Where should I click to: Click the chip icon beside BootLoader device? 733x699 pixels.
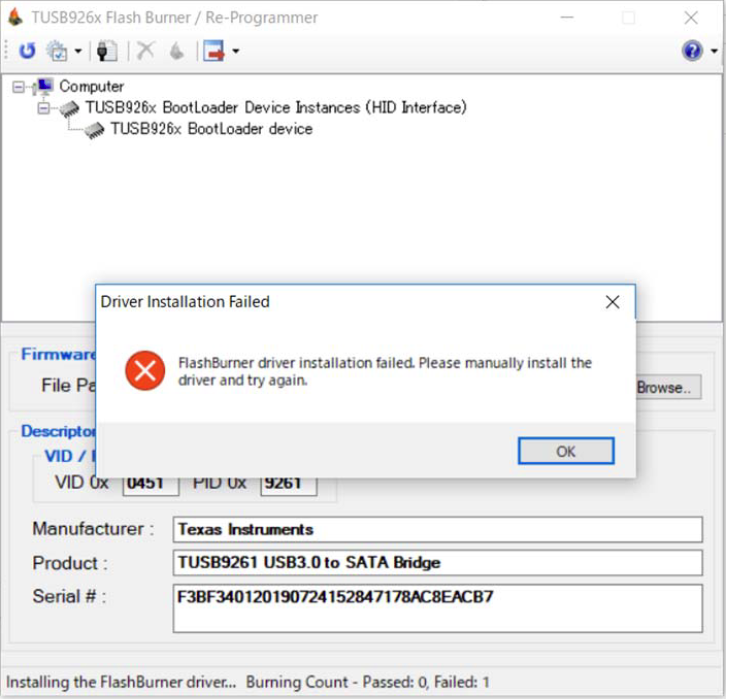coord(94,130)
